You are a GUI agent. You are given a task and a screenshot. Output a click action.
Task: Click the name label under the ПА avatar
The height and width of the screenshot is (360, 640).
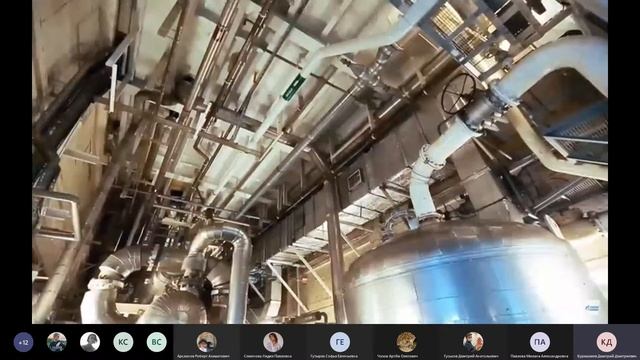[x=540, y=356]
